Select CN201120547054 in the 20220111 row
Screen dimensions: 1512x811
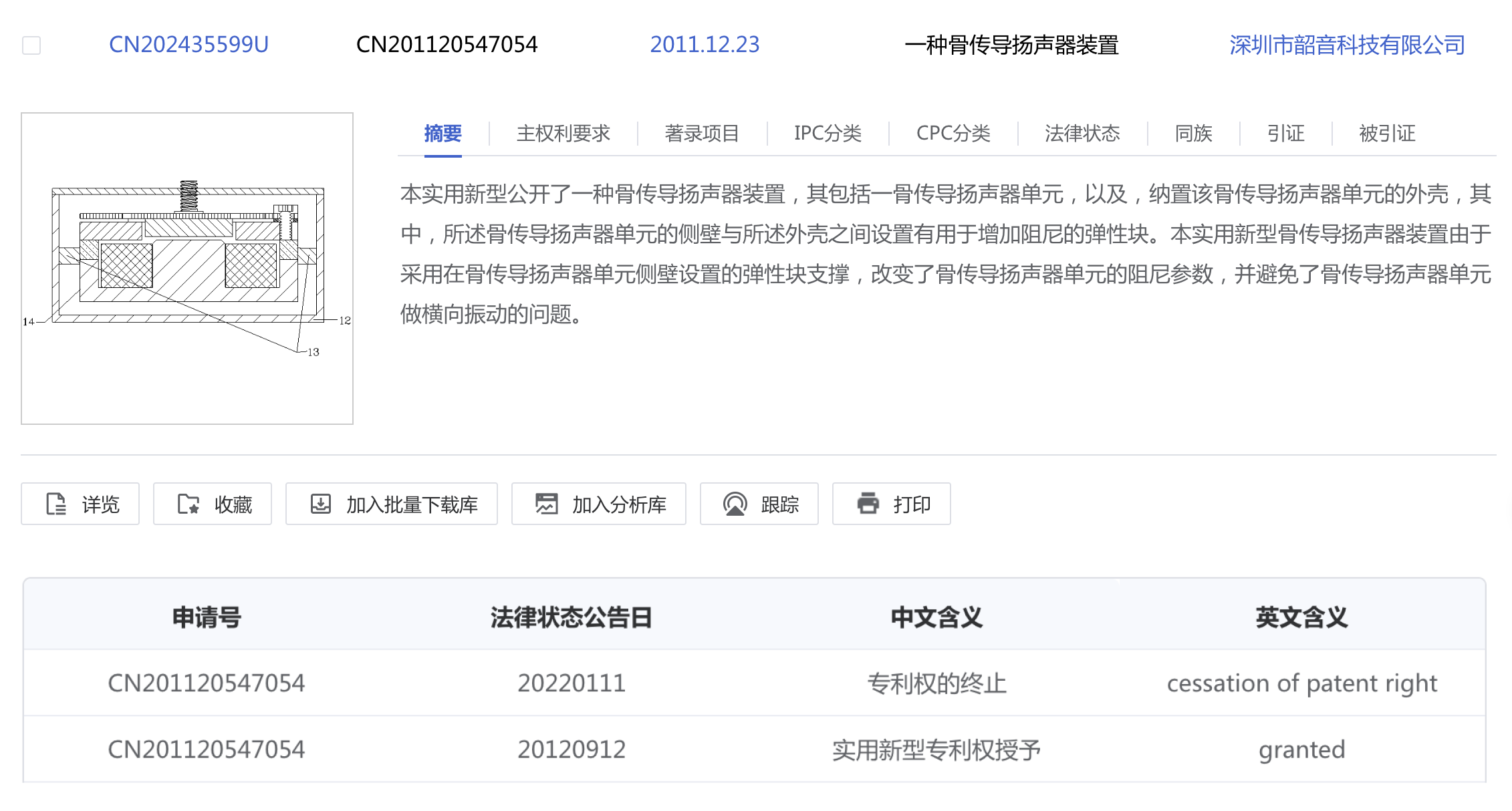pos(207,683)
